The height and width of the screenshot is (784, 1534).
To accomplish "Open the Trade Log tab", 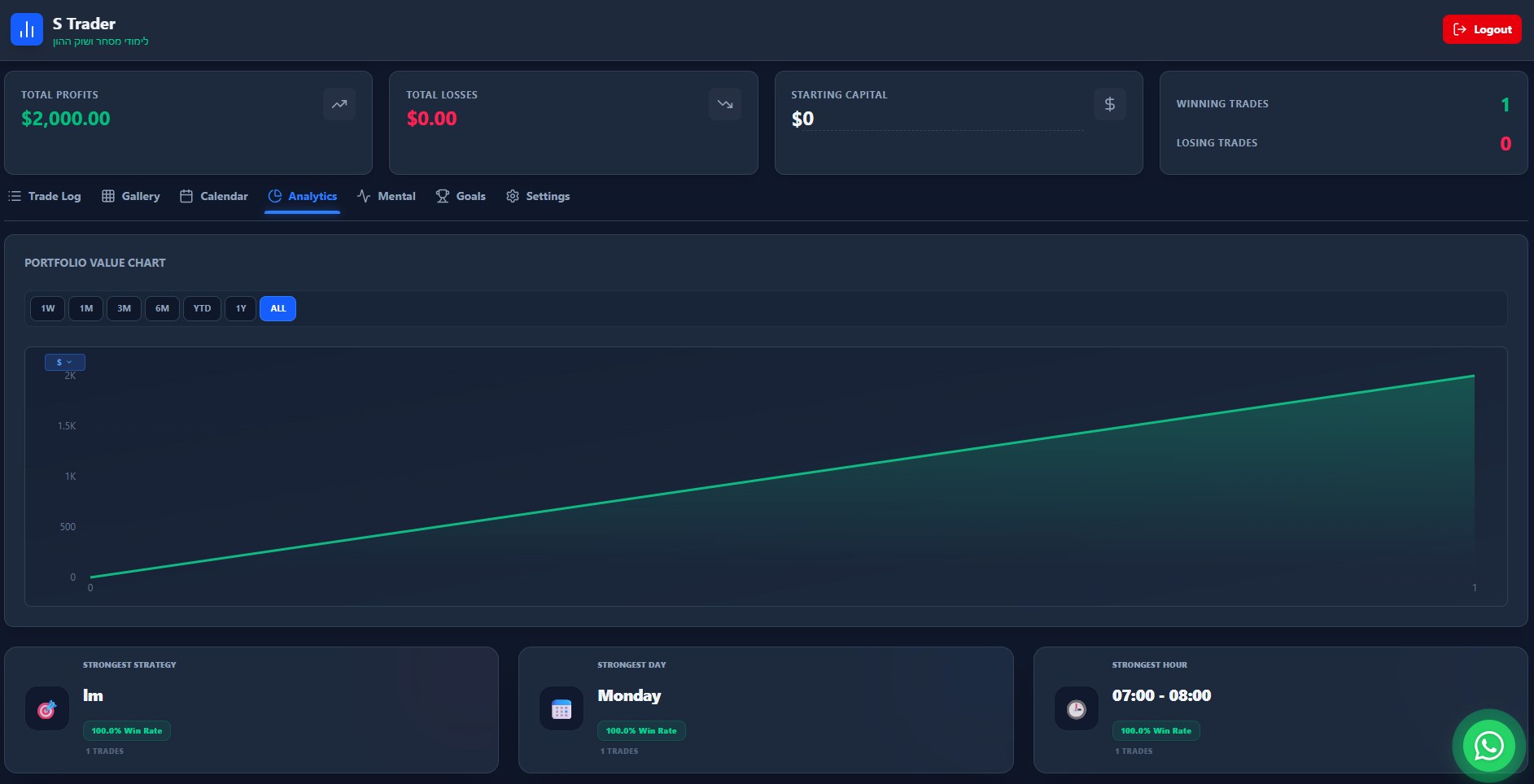I will tap(45, 196).
